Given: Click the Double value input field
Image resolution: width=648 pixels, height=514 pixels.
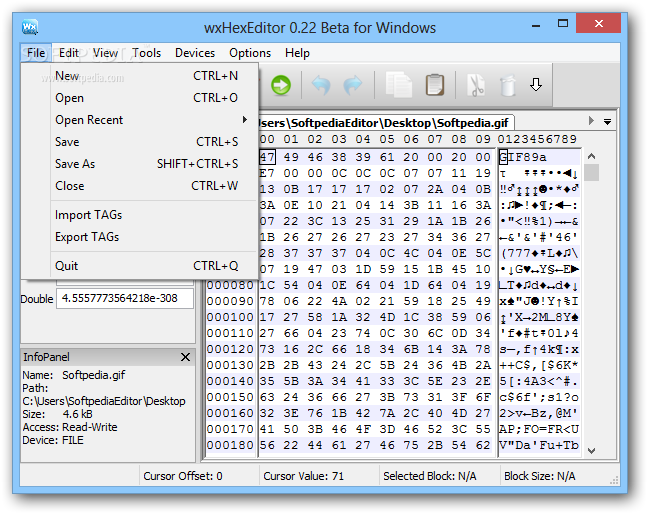Looking at the screenshot, I should click(x=125, y=298).
